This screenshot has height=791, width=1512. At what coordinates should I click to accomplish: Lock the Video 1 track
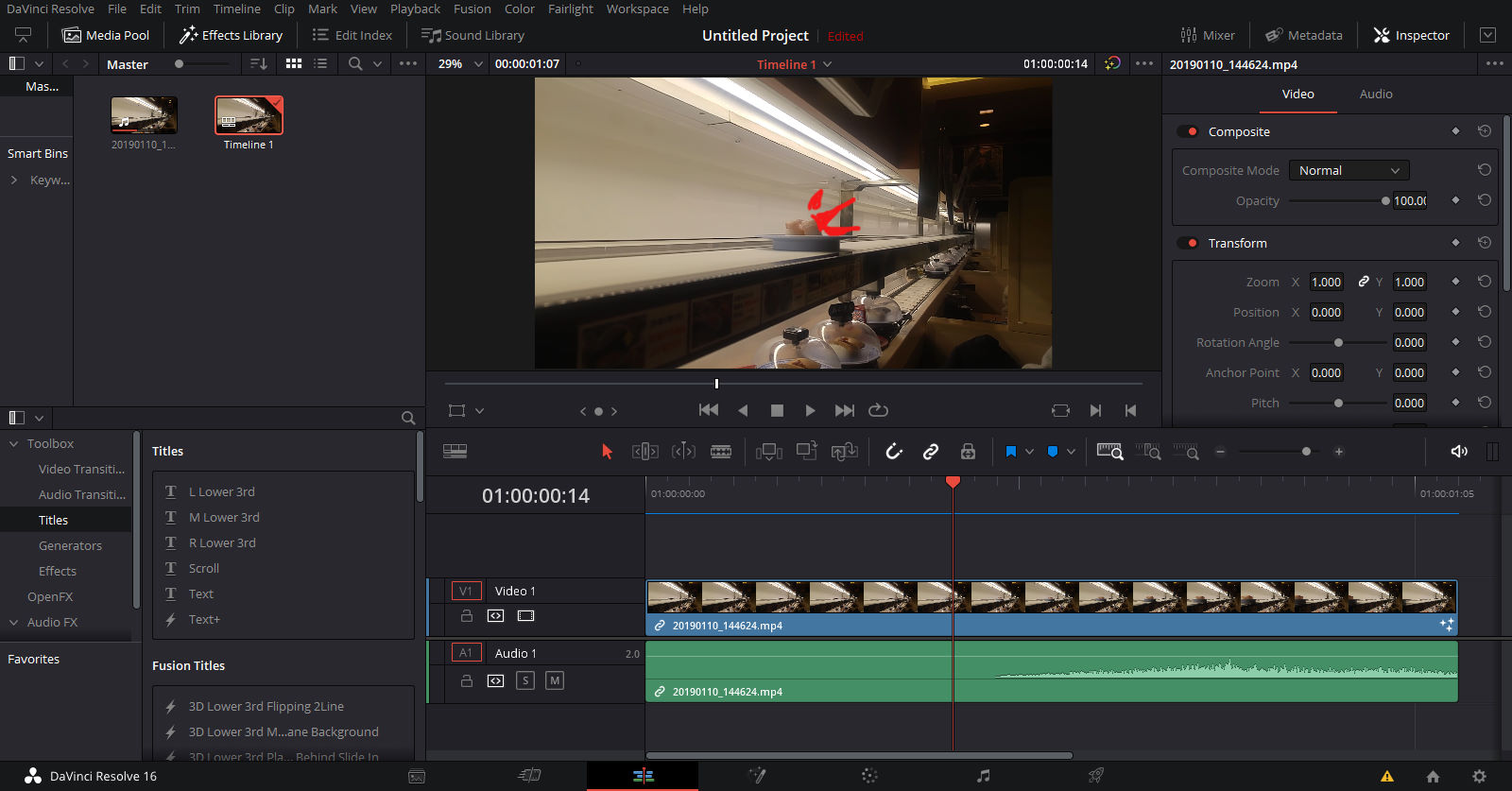pos(466,616)
